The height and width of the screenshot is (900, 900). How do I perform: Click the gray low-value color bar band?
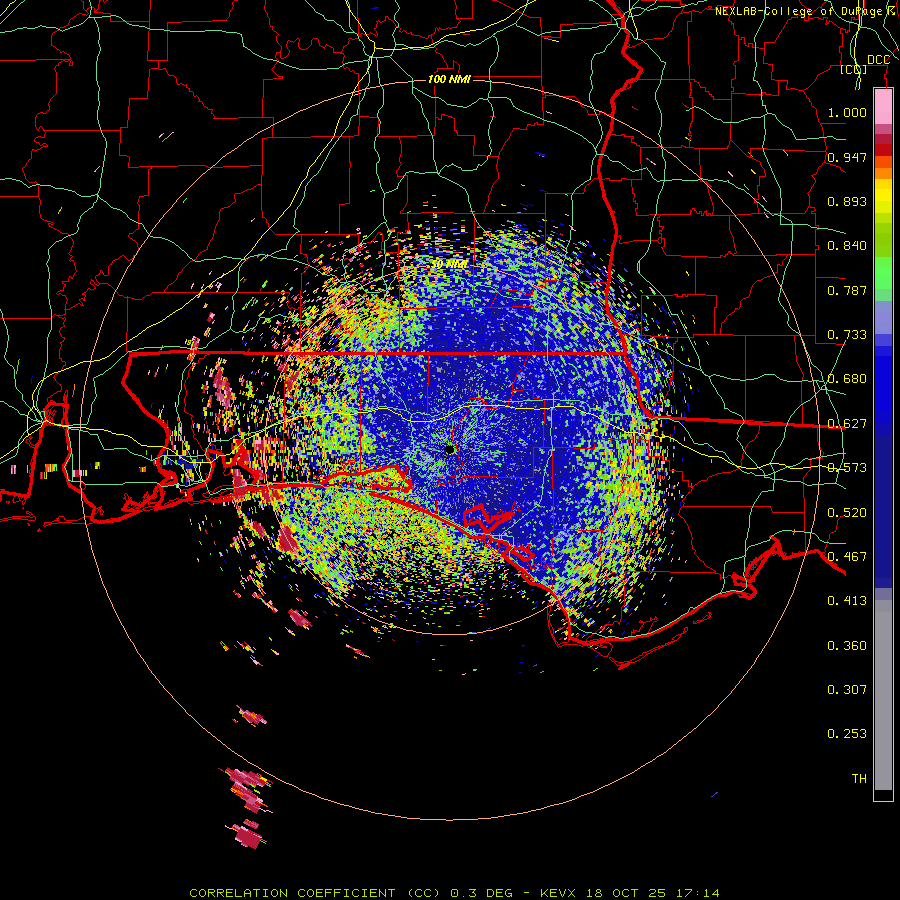pos(883,695)
